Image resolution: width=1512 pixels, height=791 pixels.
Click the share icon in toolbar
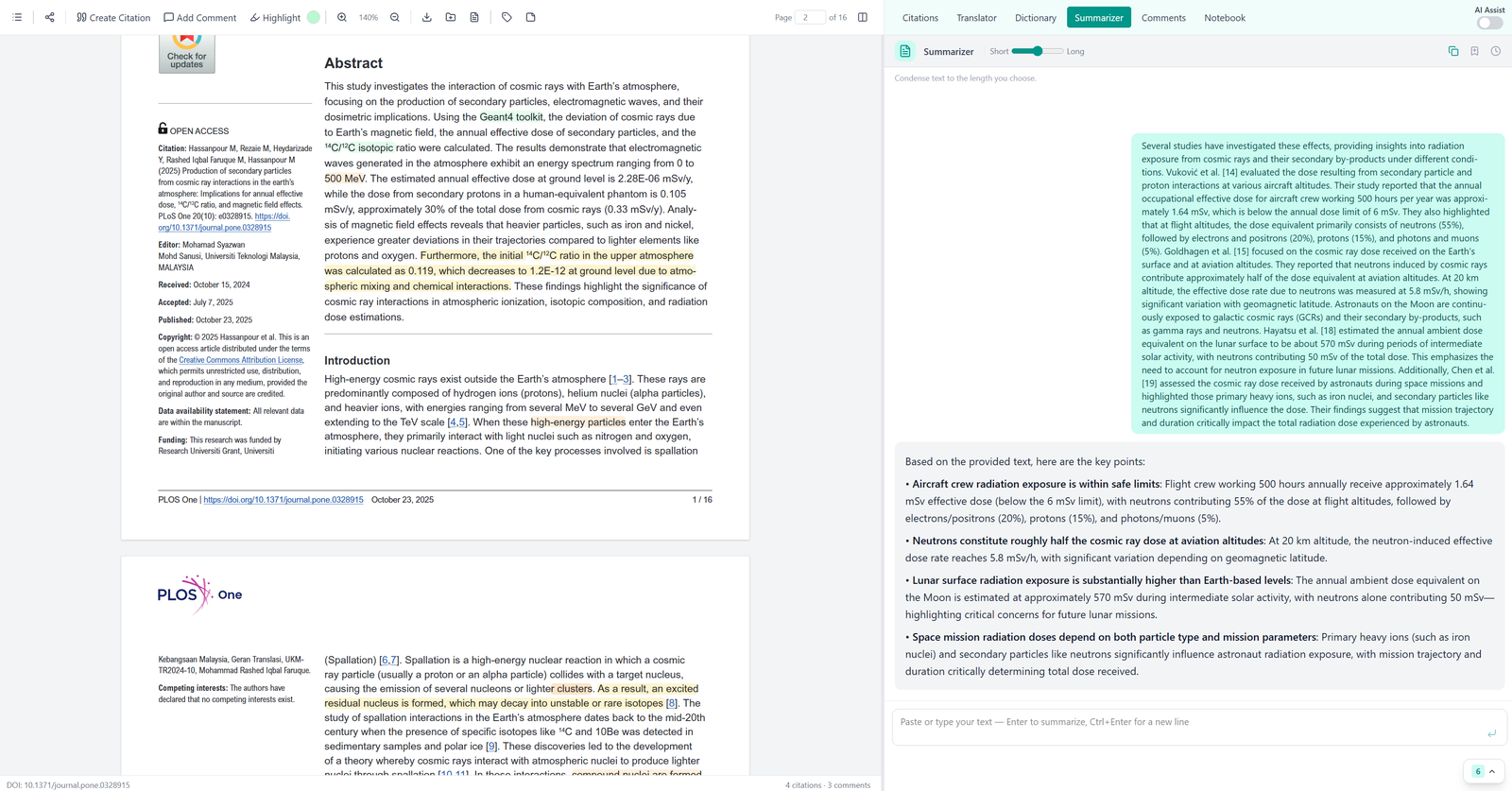[50, 17]
